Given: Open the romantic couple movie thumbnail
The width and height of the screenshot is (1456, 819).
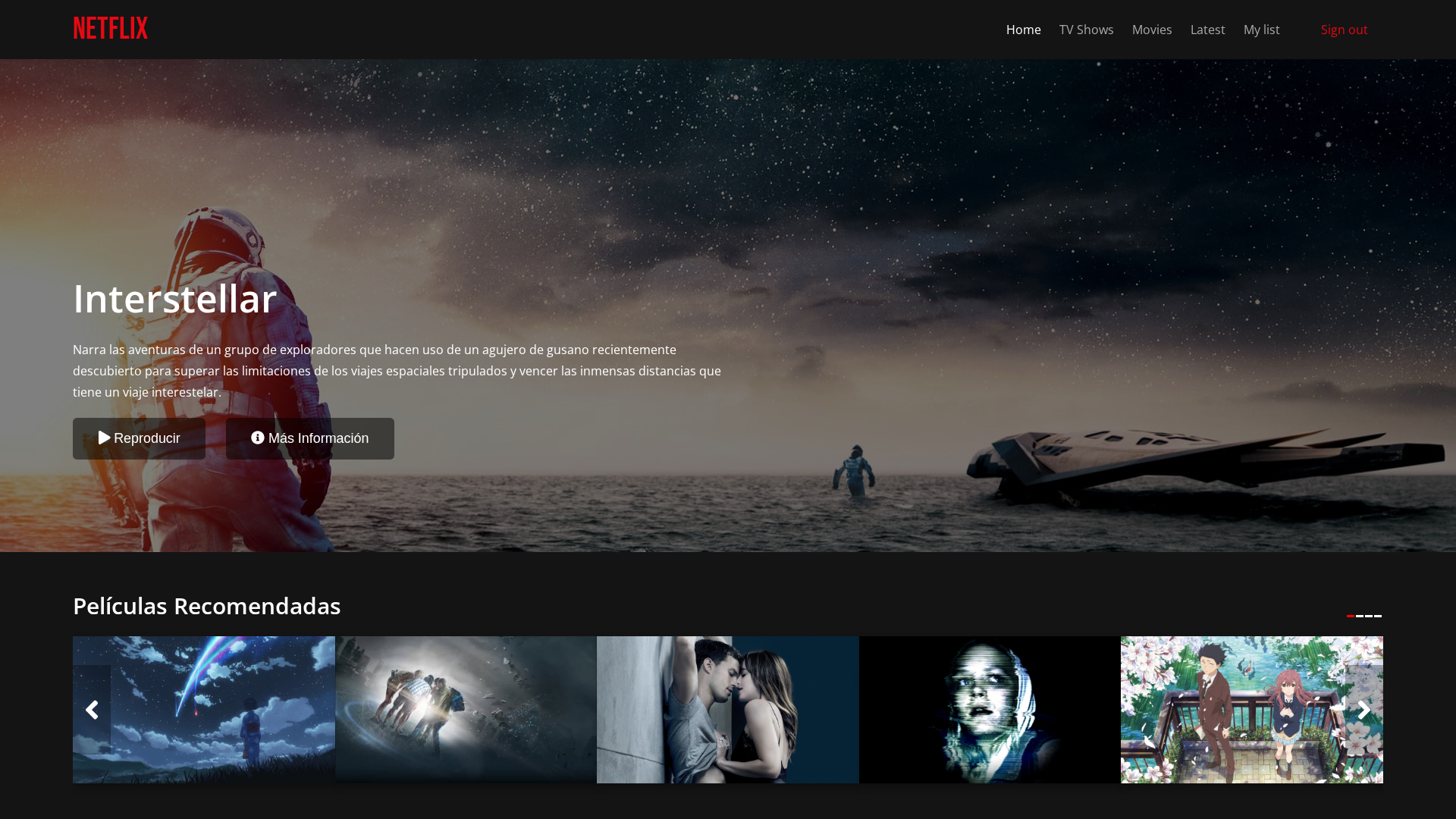Looking at the screenshot, I should click(x=728, y=710).
